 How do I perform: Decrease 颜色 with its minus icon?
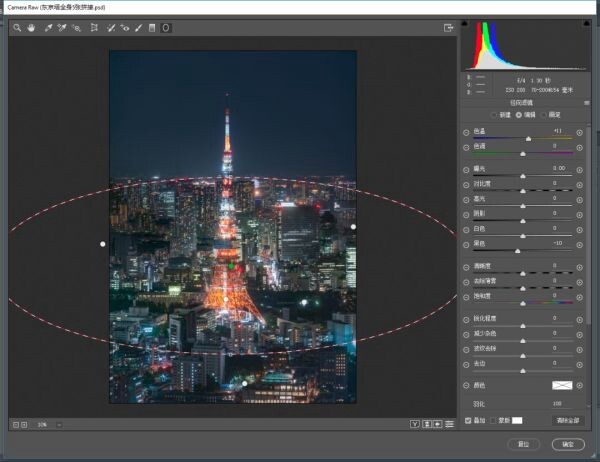tap(466, 385)
